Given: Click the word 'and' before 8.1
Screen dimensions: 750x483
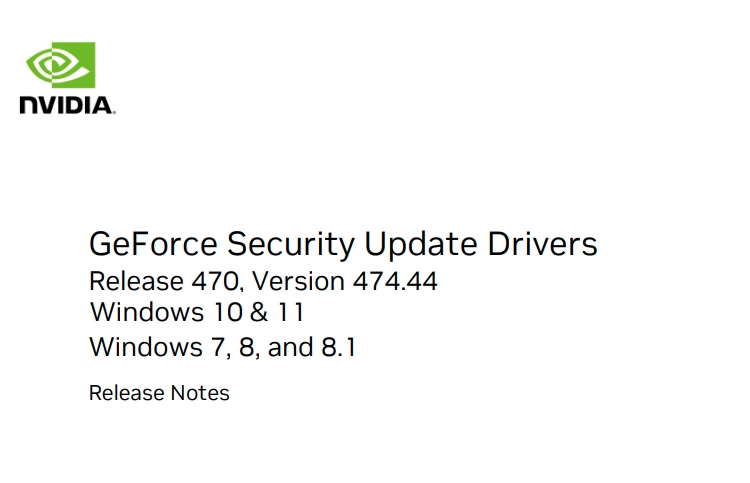Looking at the screenshot, I should [x=290, y=347].
